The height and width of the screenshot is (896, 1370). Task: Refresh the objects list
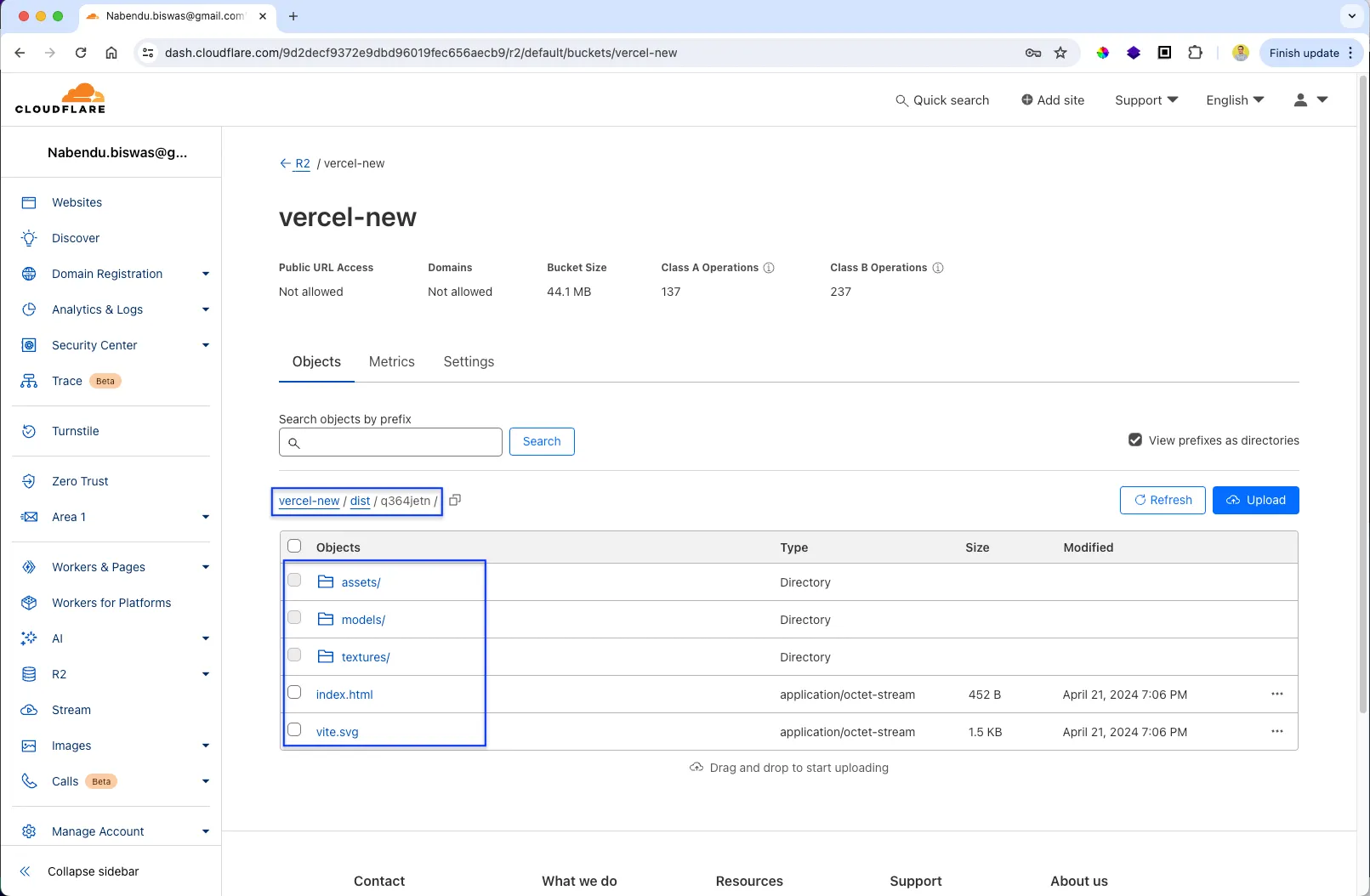(x=1163, y=500)
